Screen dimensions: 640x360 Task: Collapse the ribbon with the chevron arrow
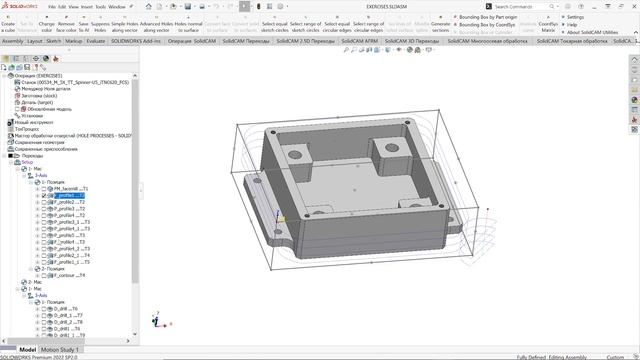636,32
